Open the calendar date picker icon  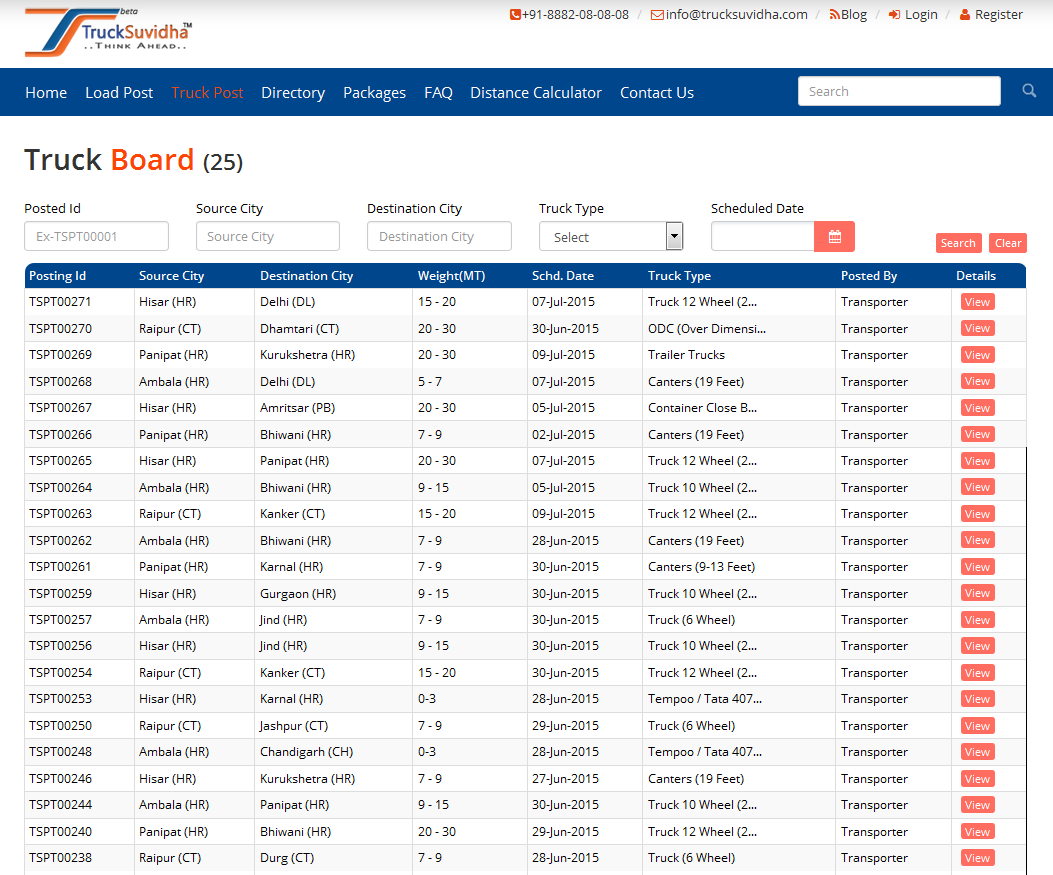point(834,237)
